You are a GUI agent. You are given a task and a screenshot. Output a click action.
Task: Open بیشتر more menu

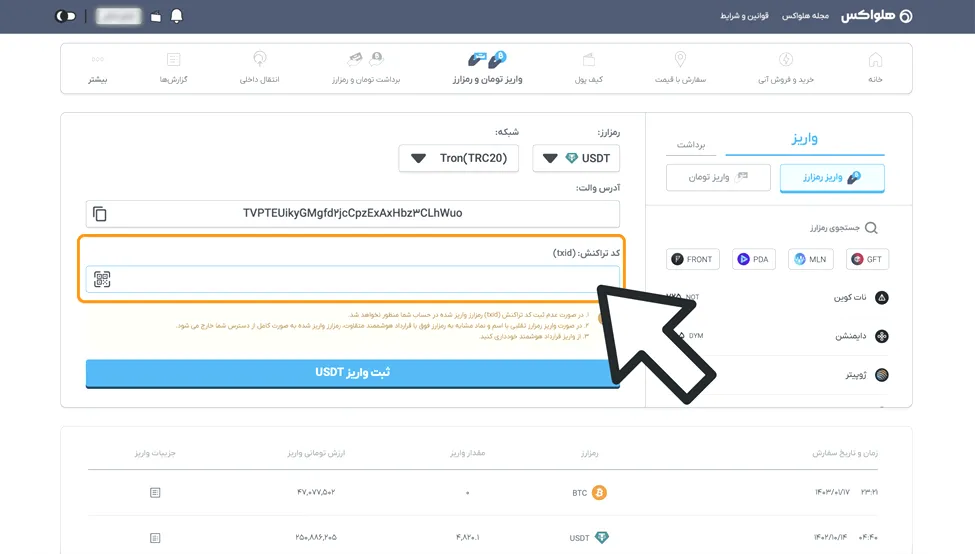[x=98, y=68]
